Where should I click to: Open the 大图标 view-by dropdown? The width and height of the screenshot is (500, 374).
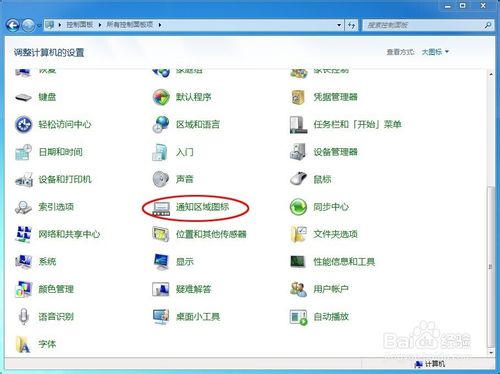point(435,52)
